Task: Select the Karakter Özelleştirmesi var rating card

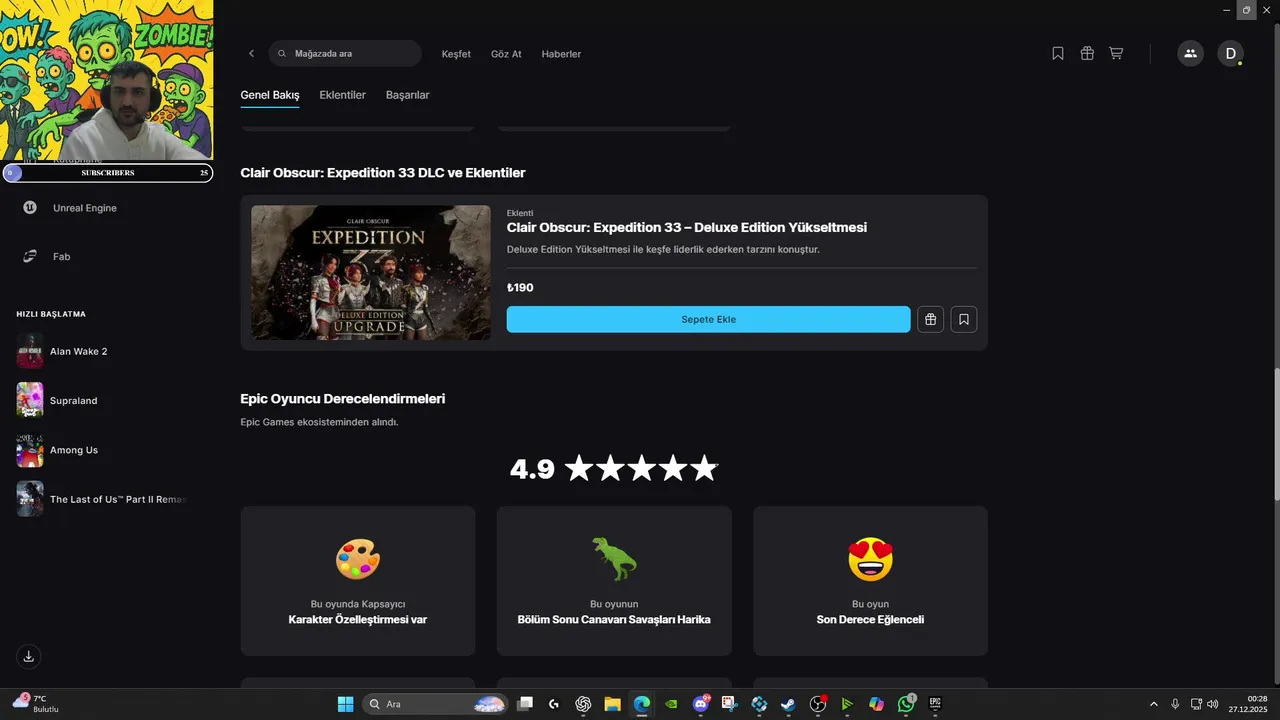Action: (358, 581)
